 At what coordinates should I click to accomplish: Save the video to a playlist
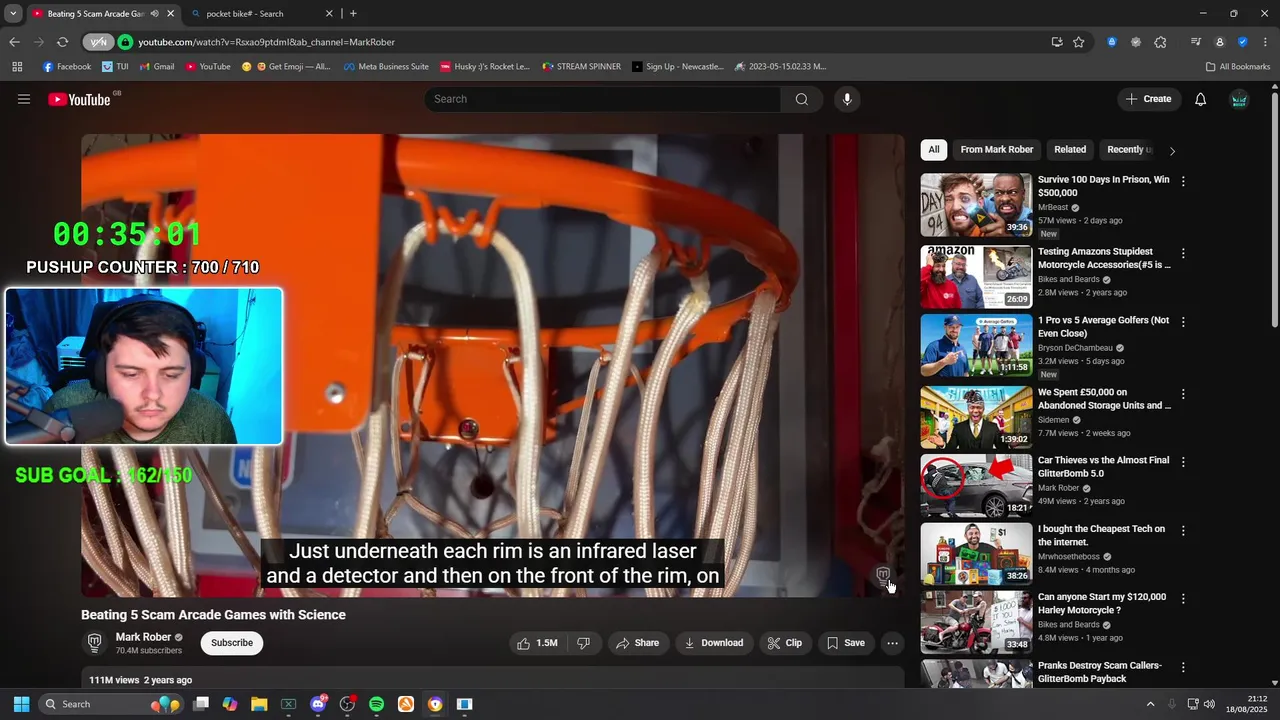845,643
